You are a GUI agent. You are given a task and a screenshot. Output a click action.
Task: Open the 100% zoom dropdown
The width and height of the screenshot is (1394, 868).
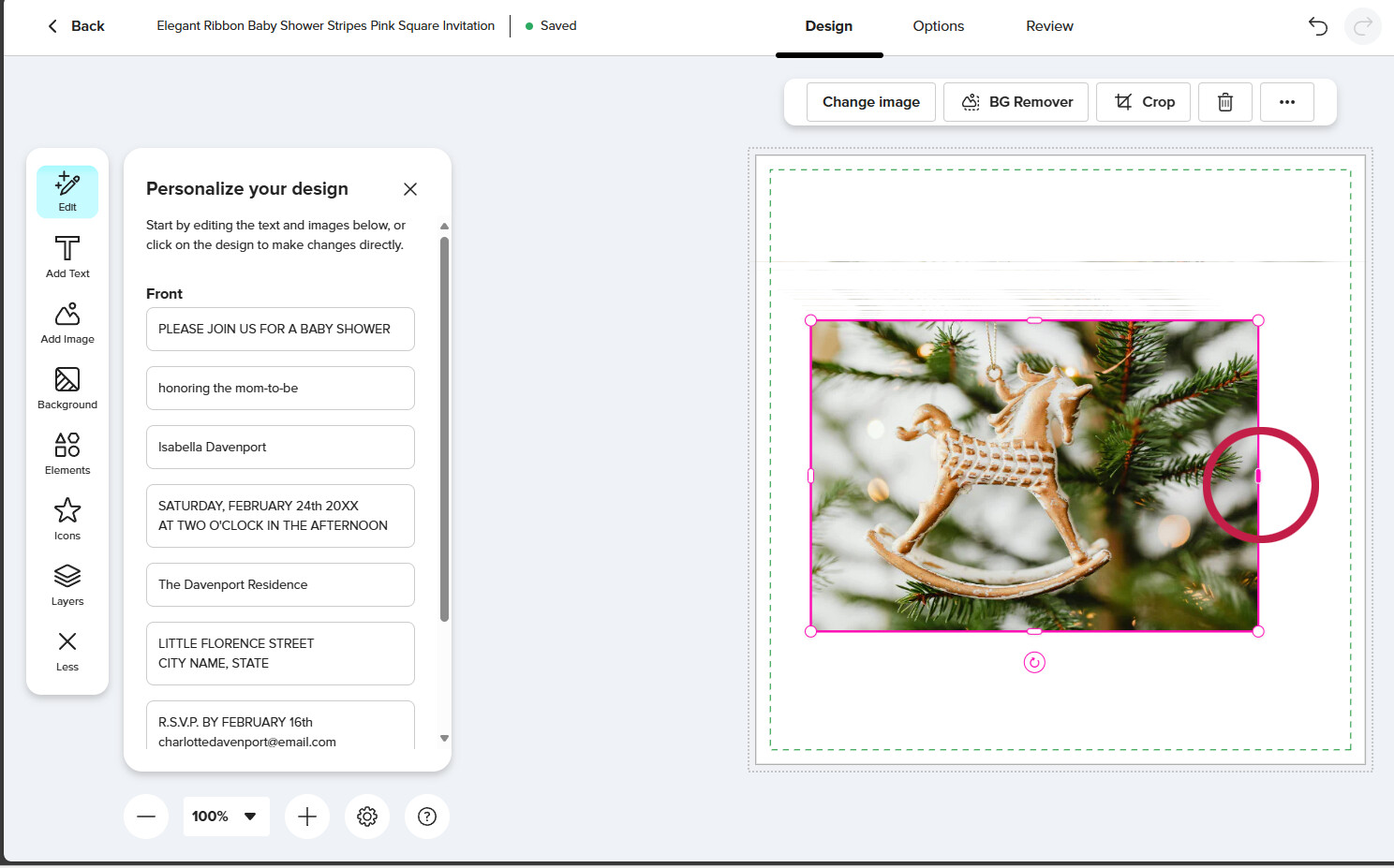click(x=227, y=817)
